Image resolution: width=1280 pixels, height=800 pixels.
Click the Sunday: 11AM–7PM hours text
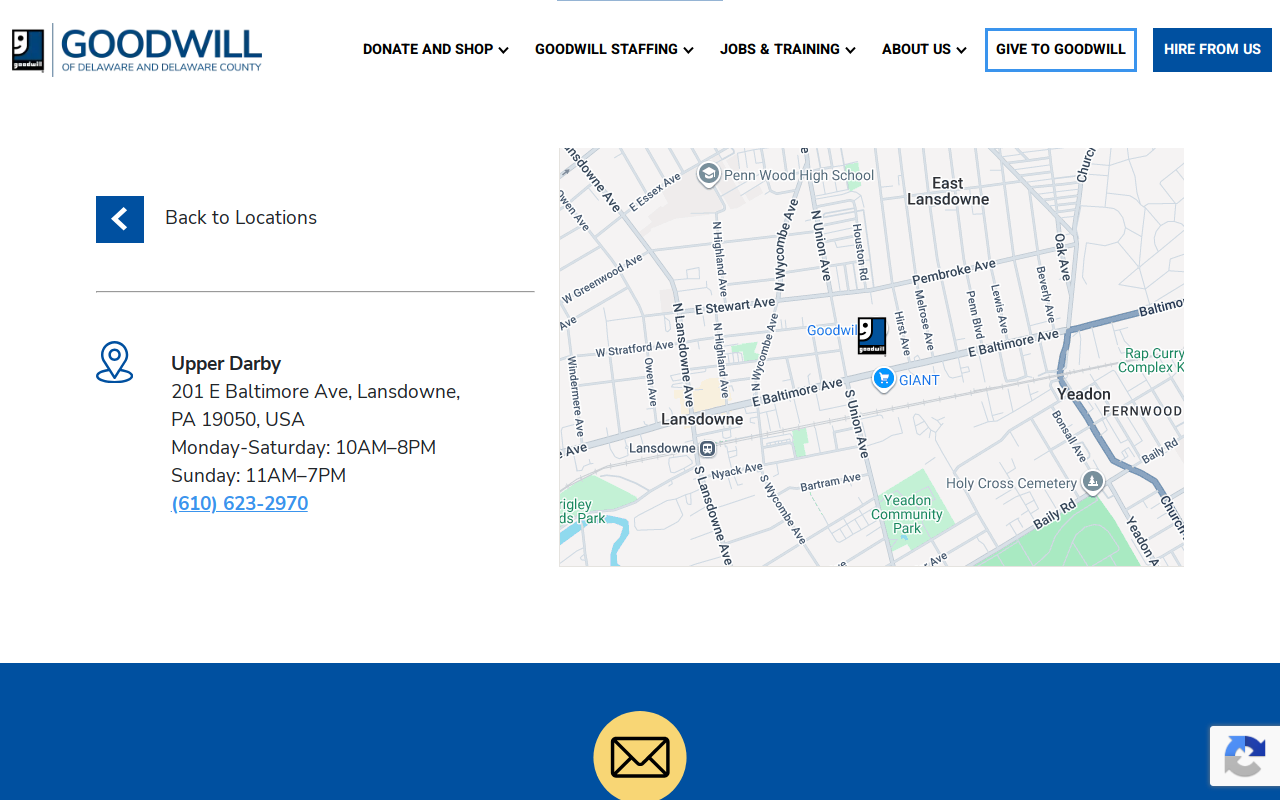(x=259, y=475)
